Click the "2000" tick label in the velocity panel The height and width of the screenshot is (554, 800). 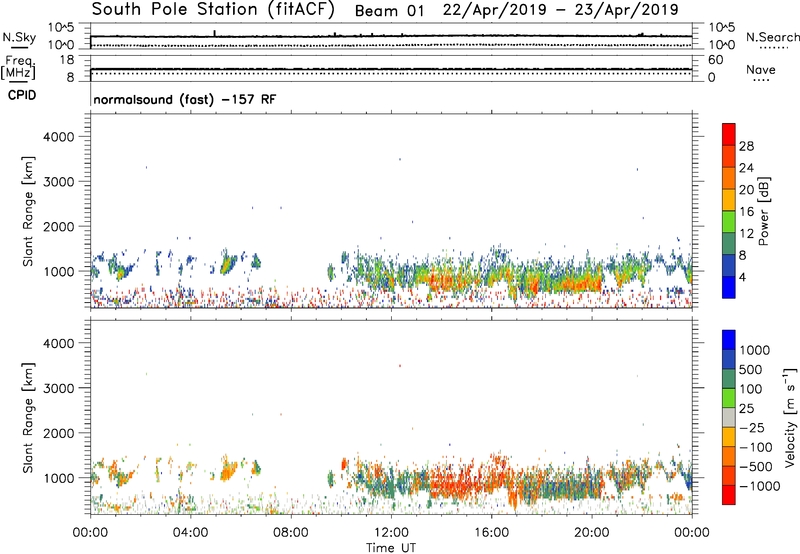[58, 433]
